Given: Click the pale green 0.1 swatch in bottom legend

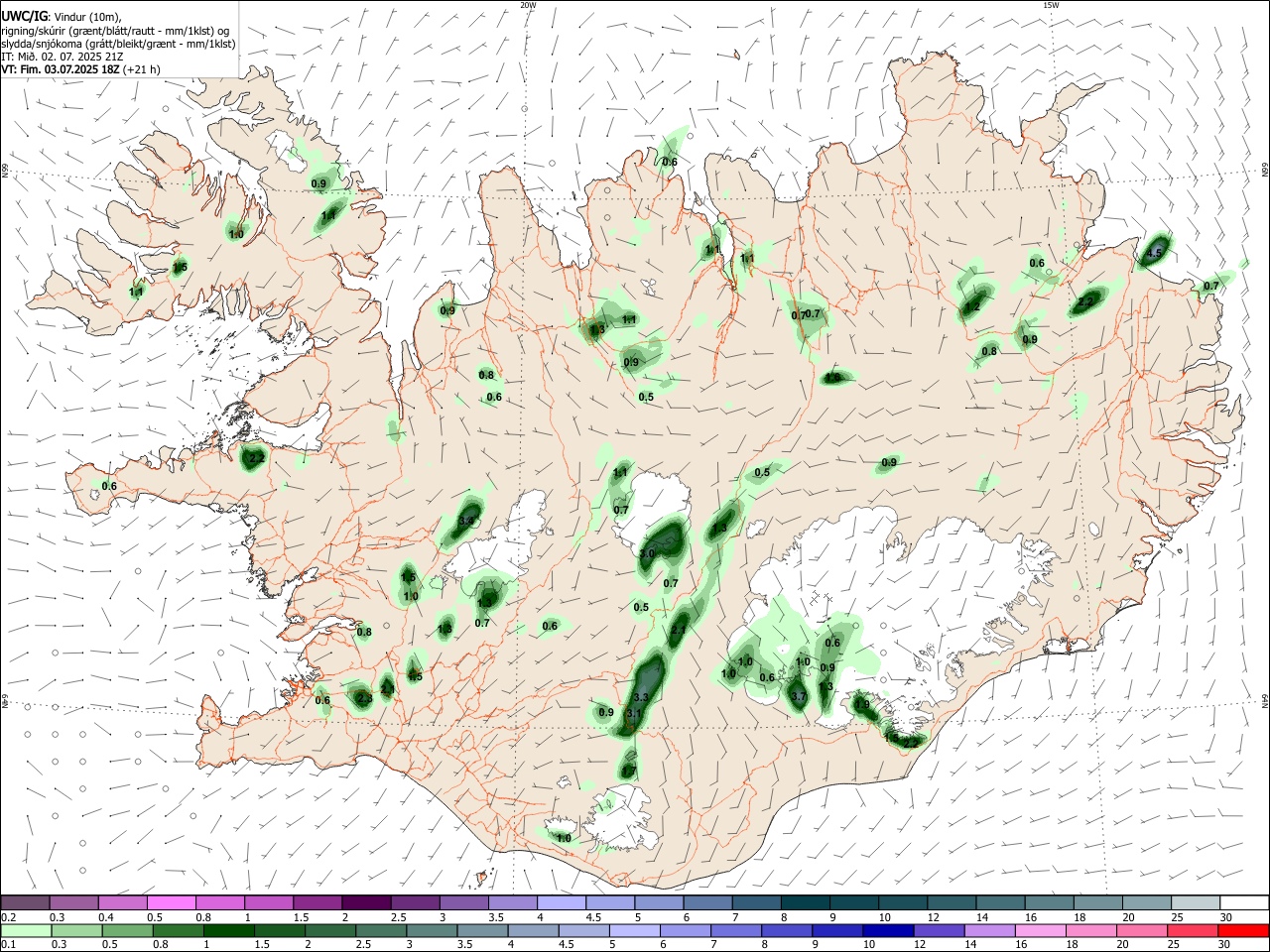Looking at the screenshot, I should 26,930.
